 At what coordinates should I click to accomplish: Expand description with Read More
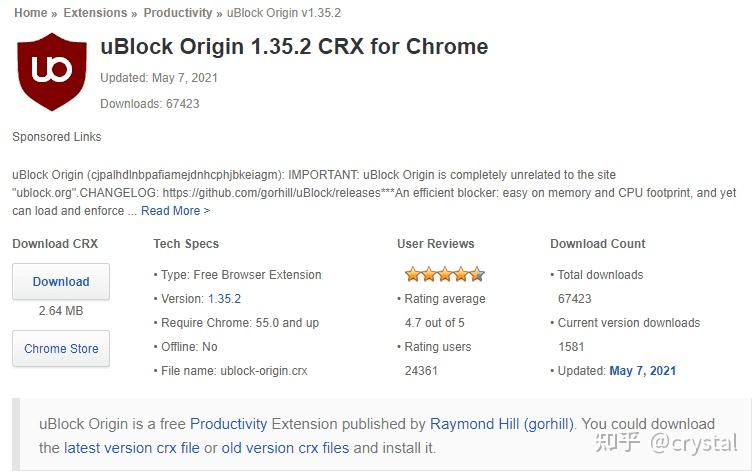click(175, 211)
